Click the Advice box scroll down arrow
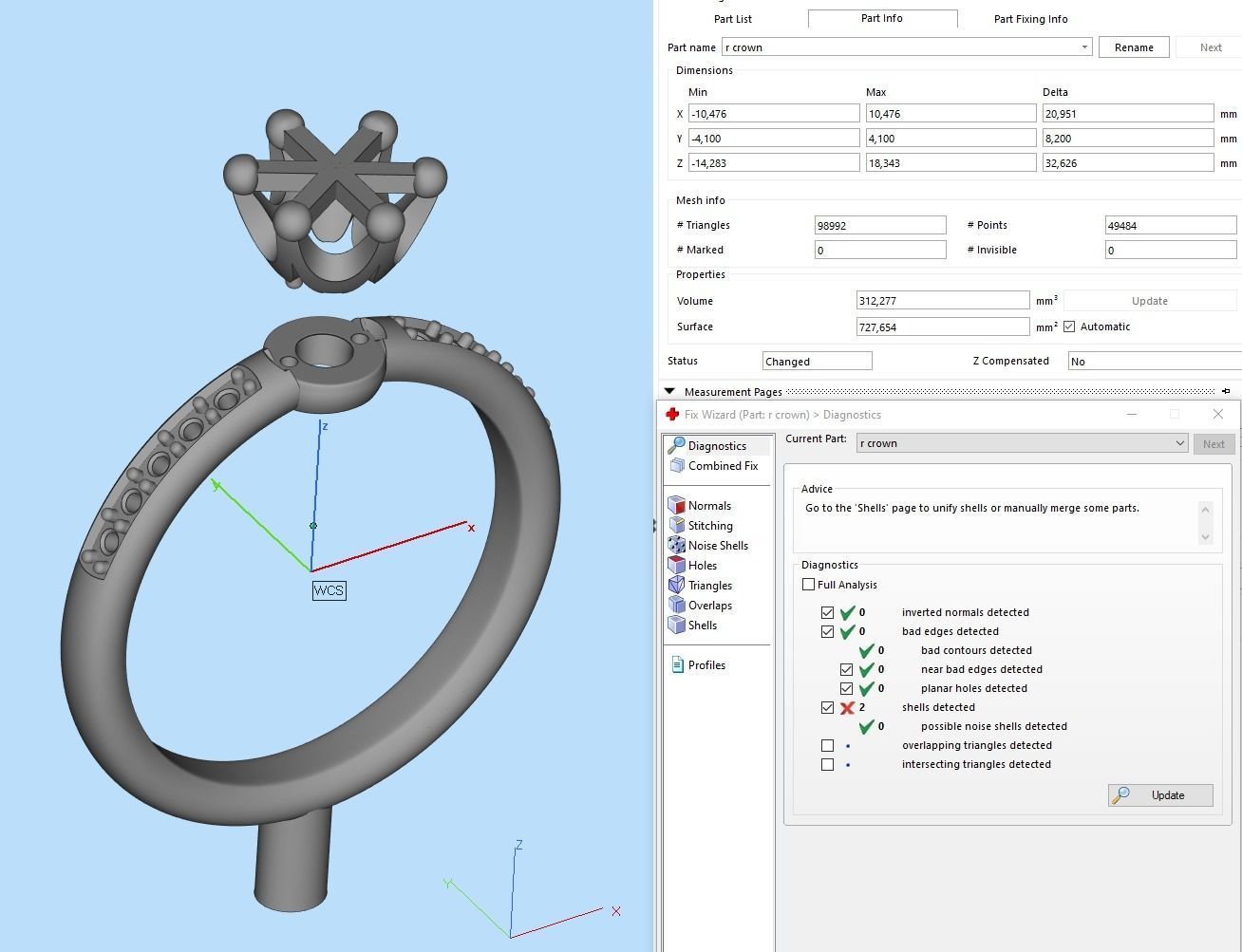The height and width of the screenshot is (952, 1242). [1205, 537]
